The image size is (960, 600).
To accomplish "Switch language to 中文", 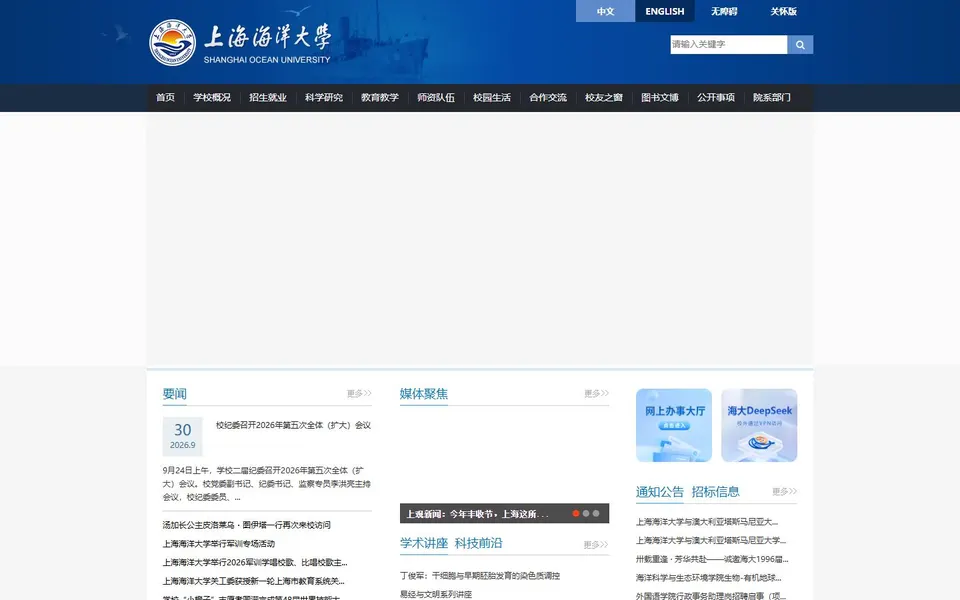I will pos(605,11).
